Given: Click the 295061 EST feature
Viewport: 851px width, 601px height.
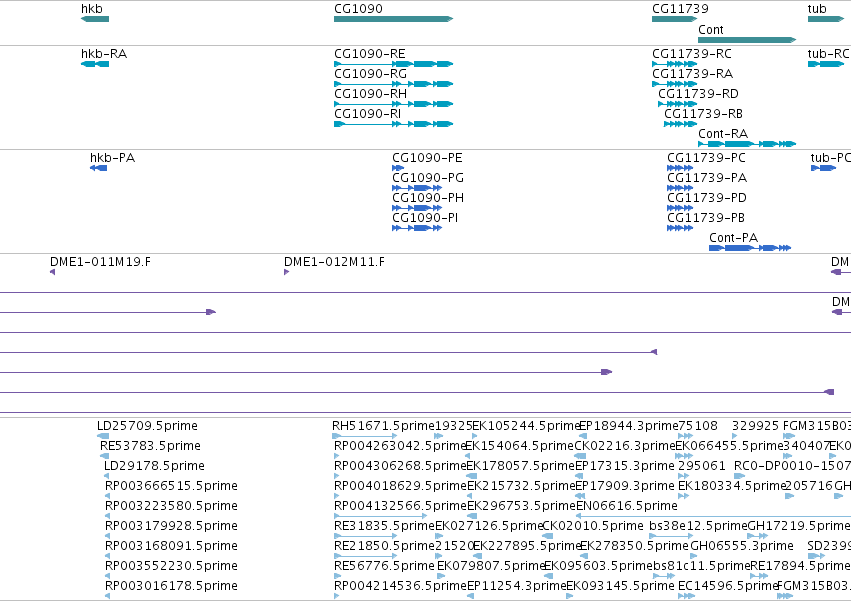Looking at the screenshot, I should click(684, 476).
